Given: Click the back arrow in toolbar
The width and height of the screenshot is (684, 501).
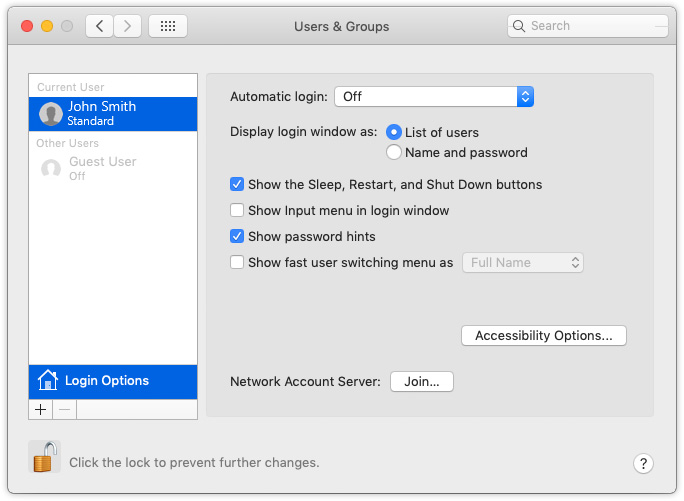Looking at the screenshot, I should (99, 26).
